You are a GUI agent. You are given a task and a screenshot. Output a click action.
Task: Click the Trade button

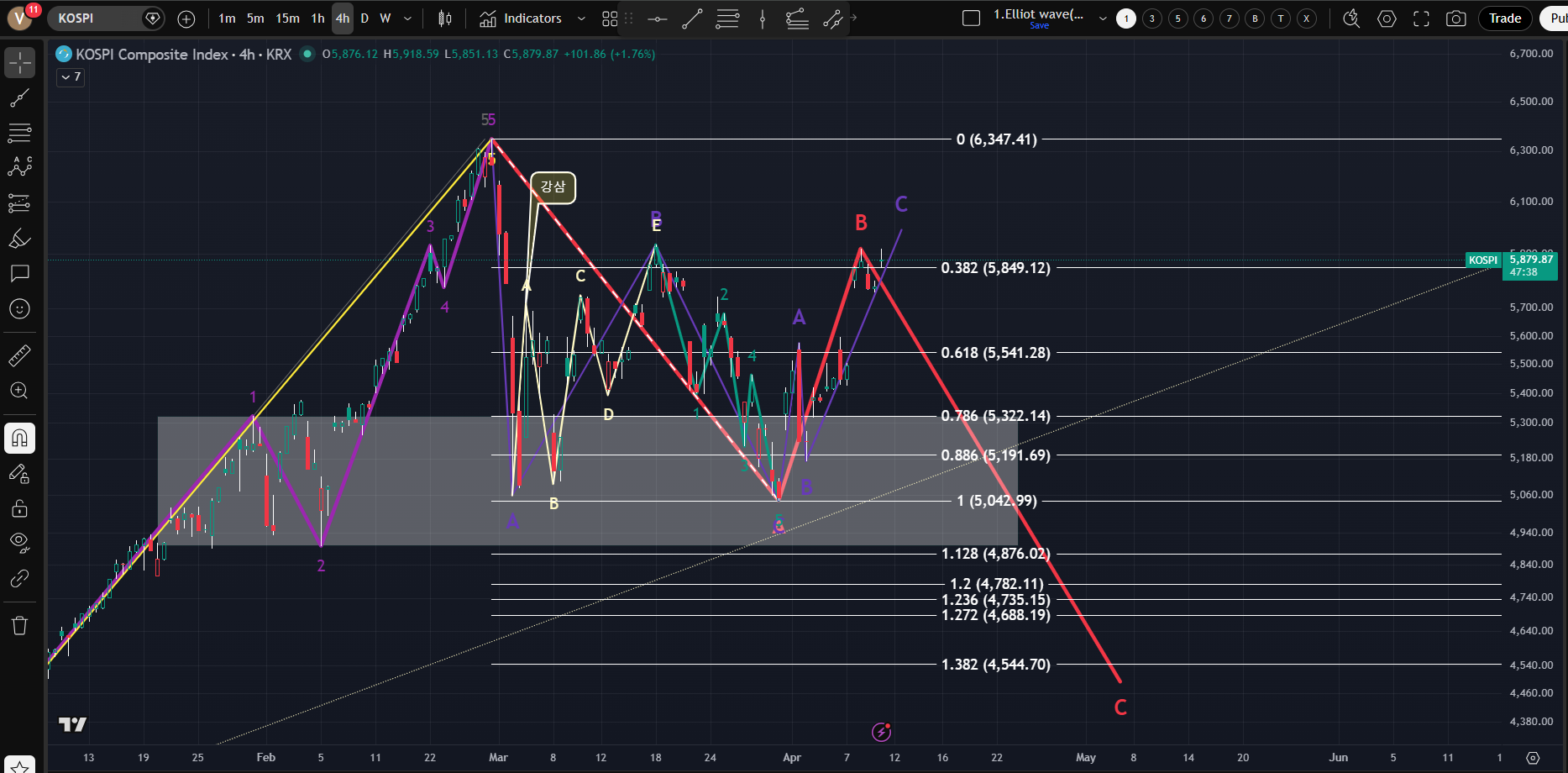tap(1505, 18)
